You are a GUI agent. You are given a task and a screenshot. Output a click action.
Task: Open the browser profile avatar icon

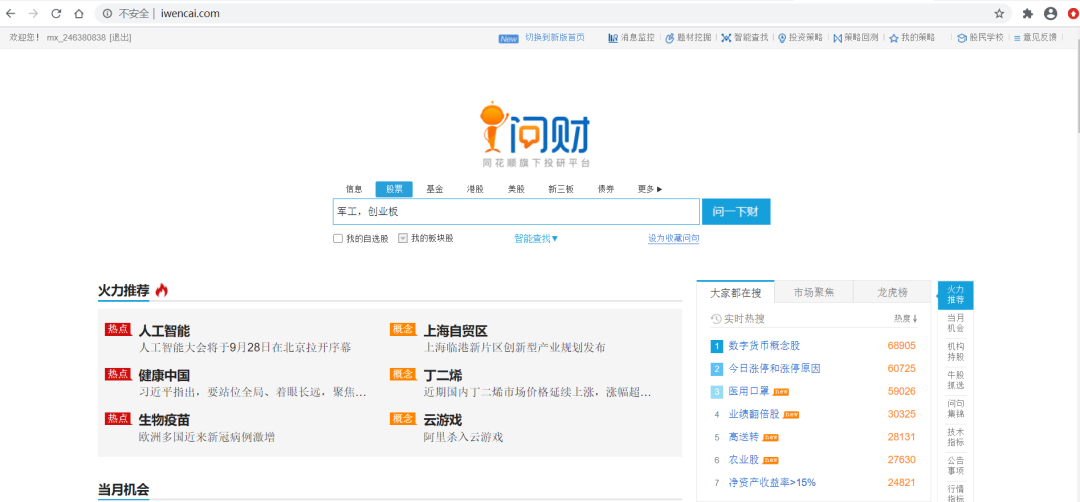tap(1050, 13)
